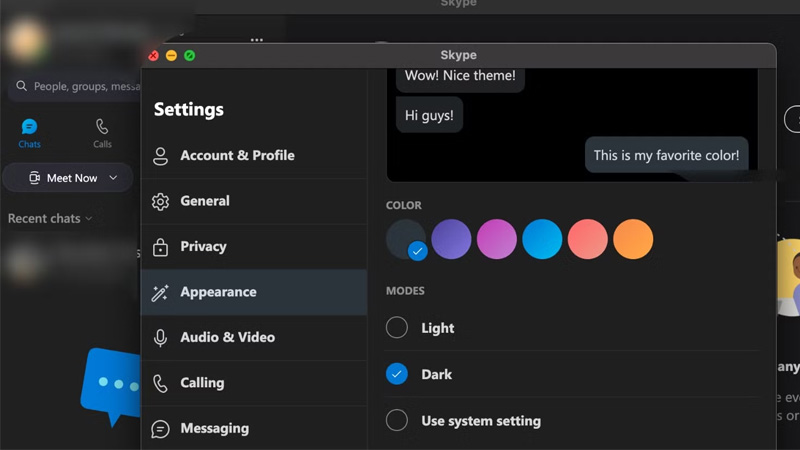800x450 pixels.
Task: Collapse the Recent chats list
Action: coord(89,219)
